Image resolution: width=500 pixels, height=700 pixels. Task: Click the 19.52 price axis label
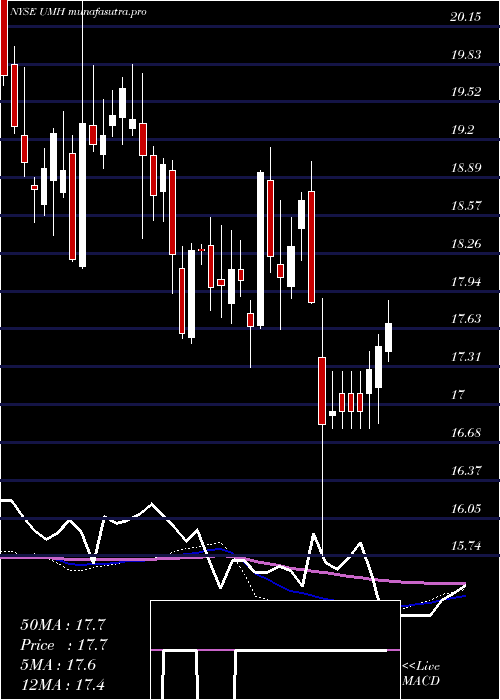[x=466, y=92]
